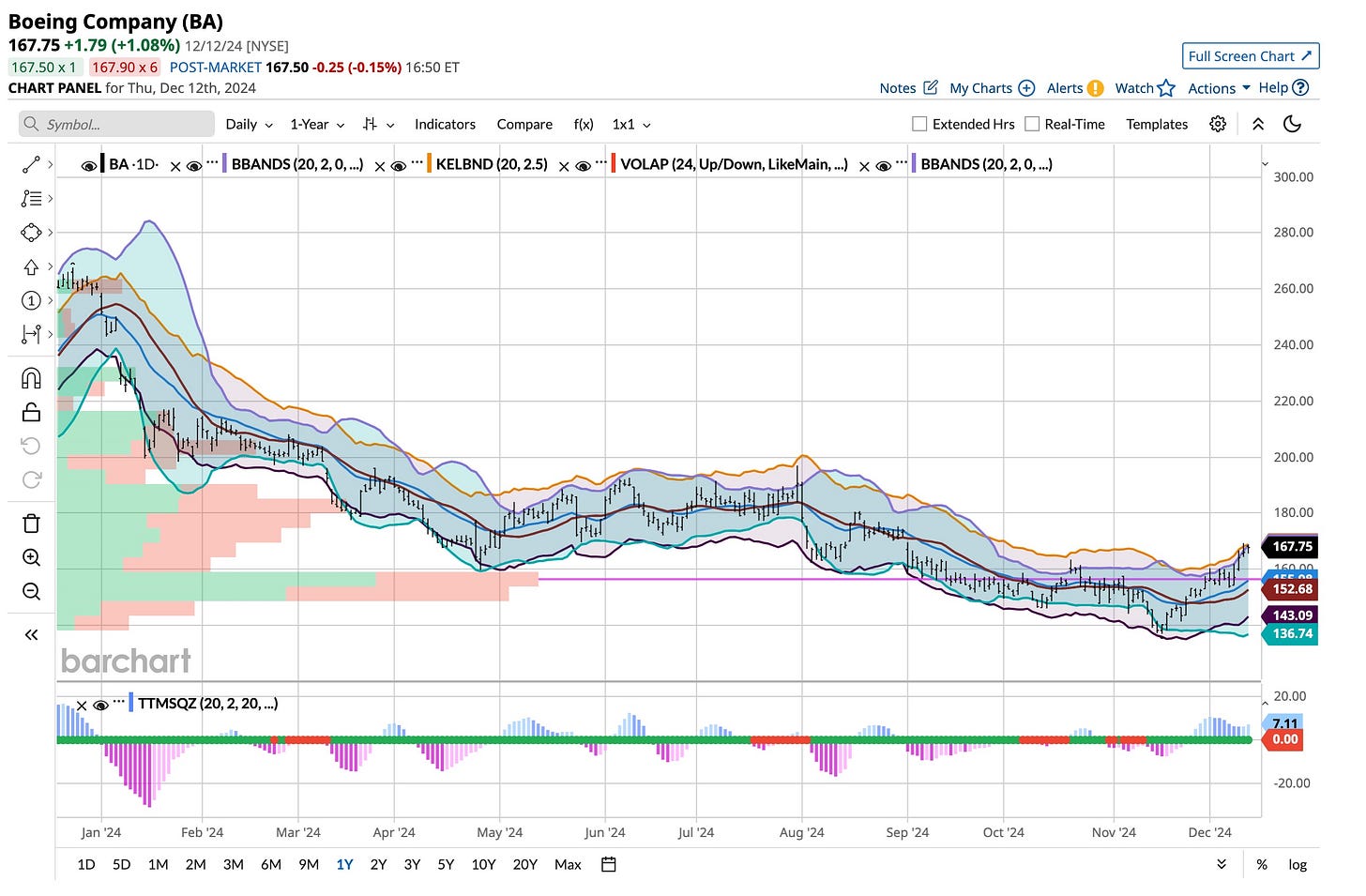Click the zoom out magnifier icon
1366x896 pixels.
pyautogui.click(x=31, y=591)
